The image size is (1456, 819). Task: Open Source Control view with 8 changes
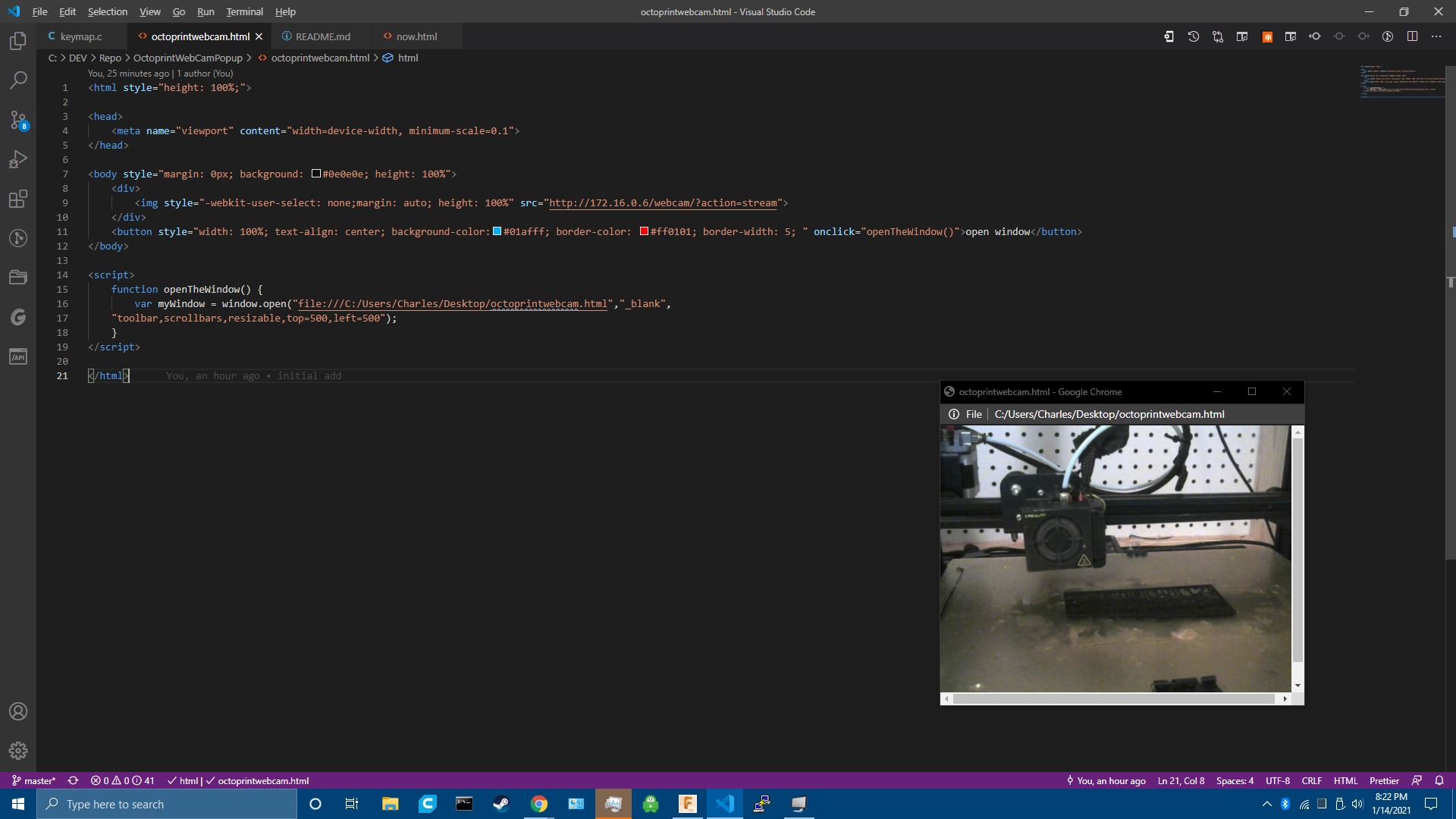tap(18, 120)
